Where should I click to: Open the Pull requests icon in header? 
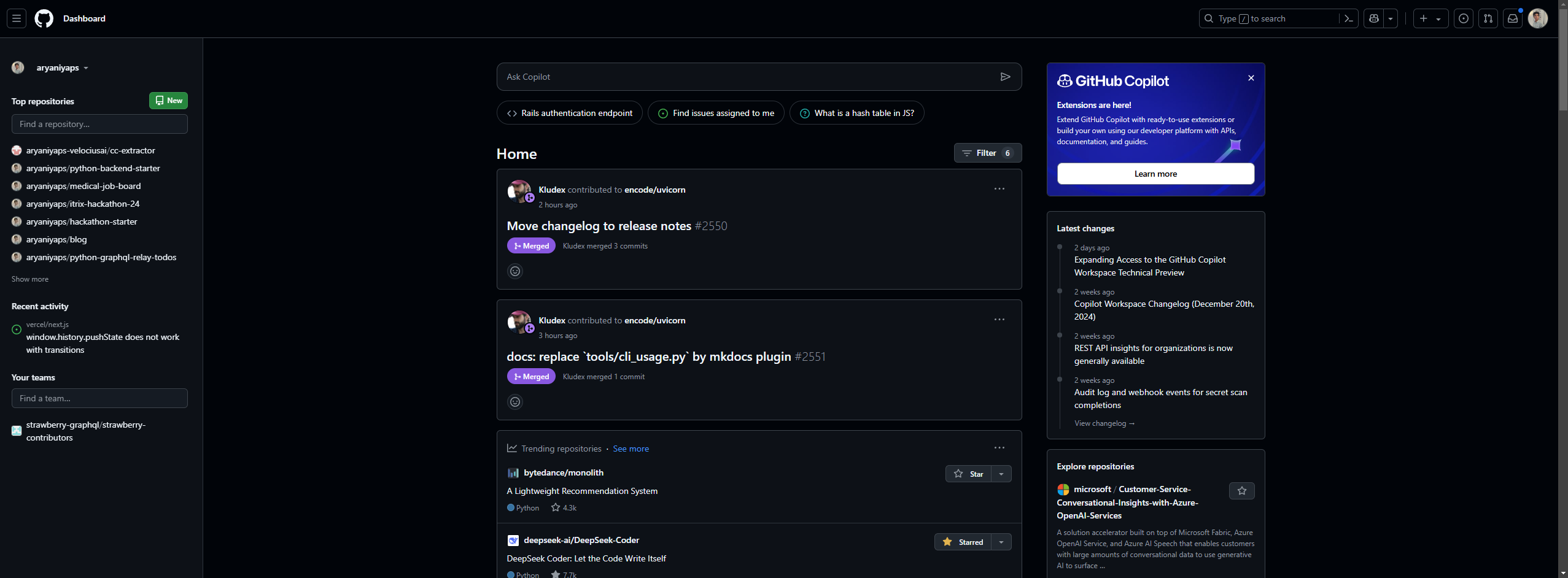click(x=1488, y=18)
